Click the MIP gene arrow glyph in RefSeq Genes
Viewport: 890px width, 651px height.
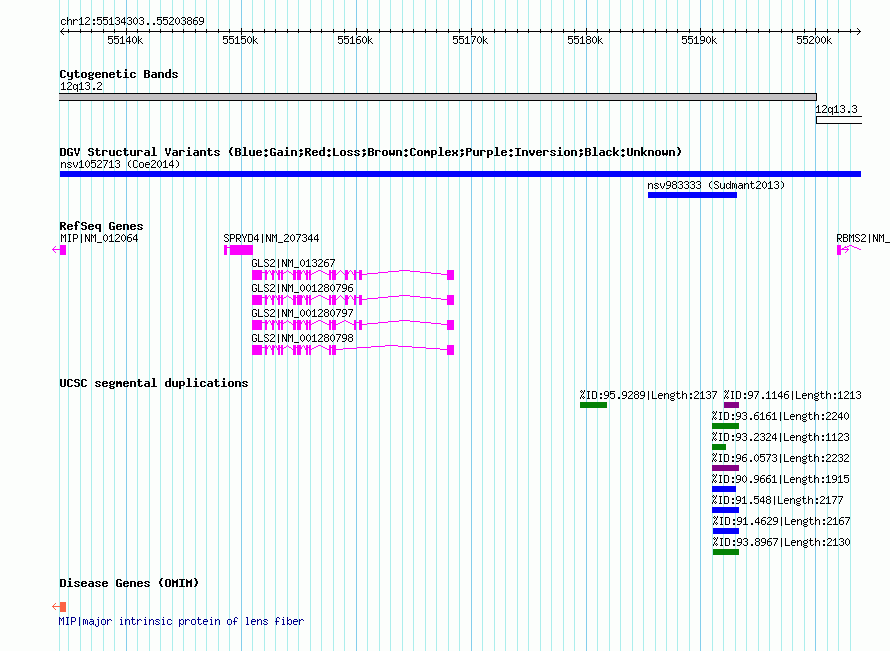pos(59,250)
